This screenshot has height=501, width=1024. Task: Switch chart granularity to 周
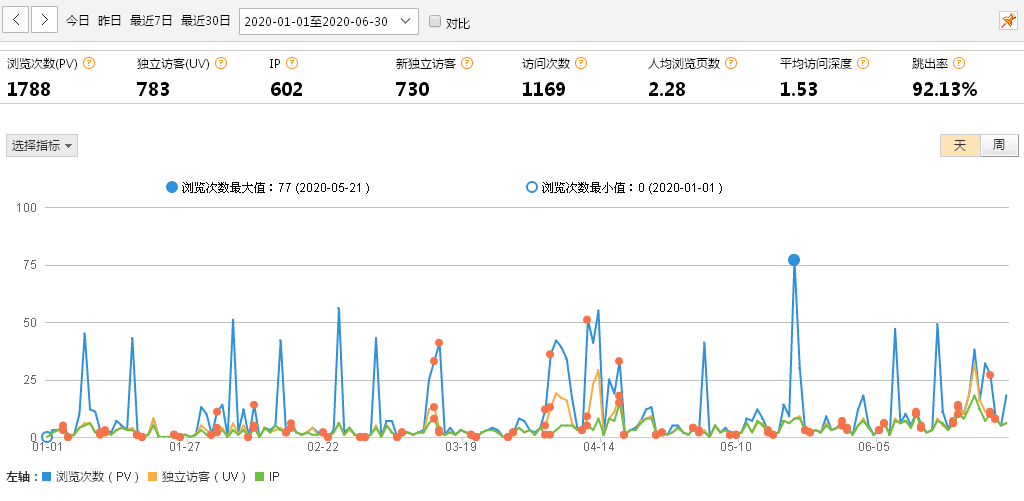pos(999,145)
